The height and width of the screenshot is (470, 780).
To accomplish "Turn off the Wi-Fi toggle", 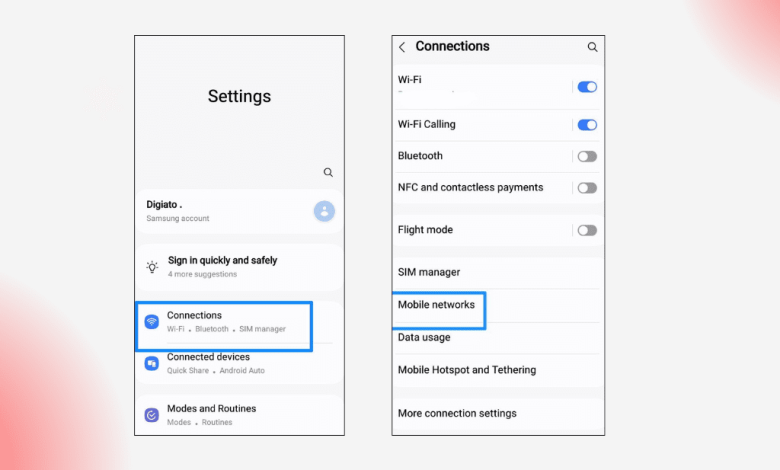I will (587, 87).
